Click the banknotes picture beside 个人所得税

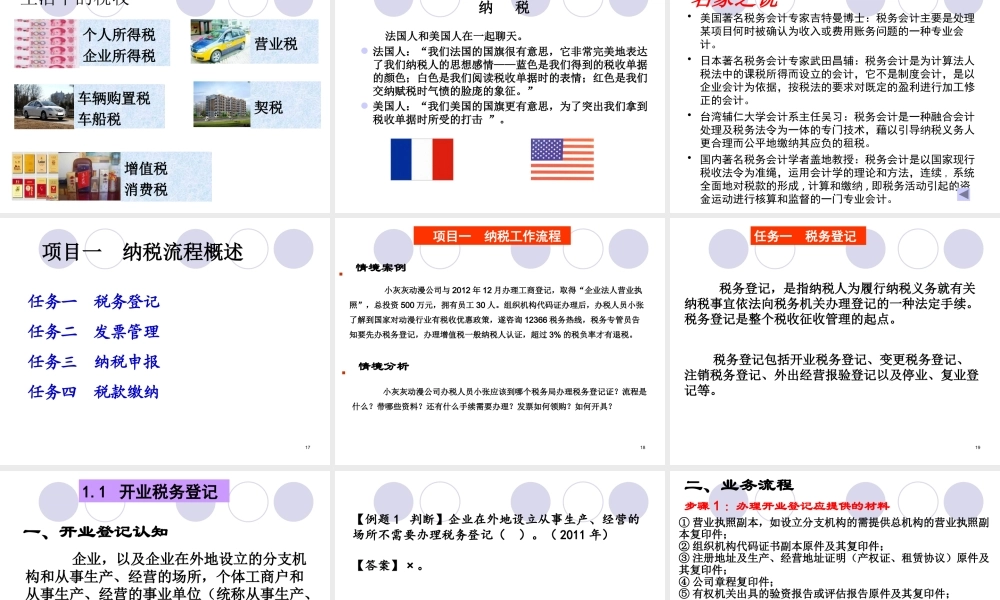45,43
